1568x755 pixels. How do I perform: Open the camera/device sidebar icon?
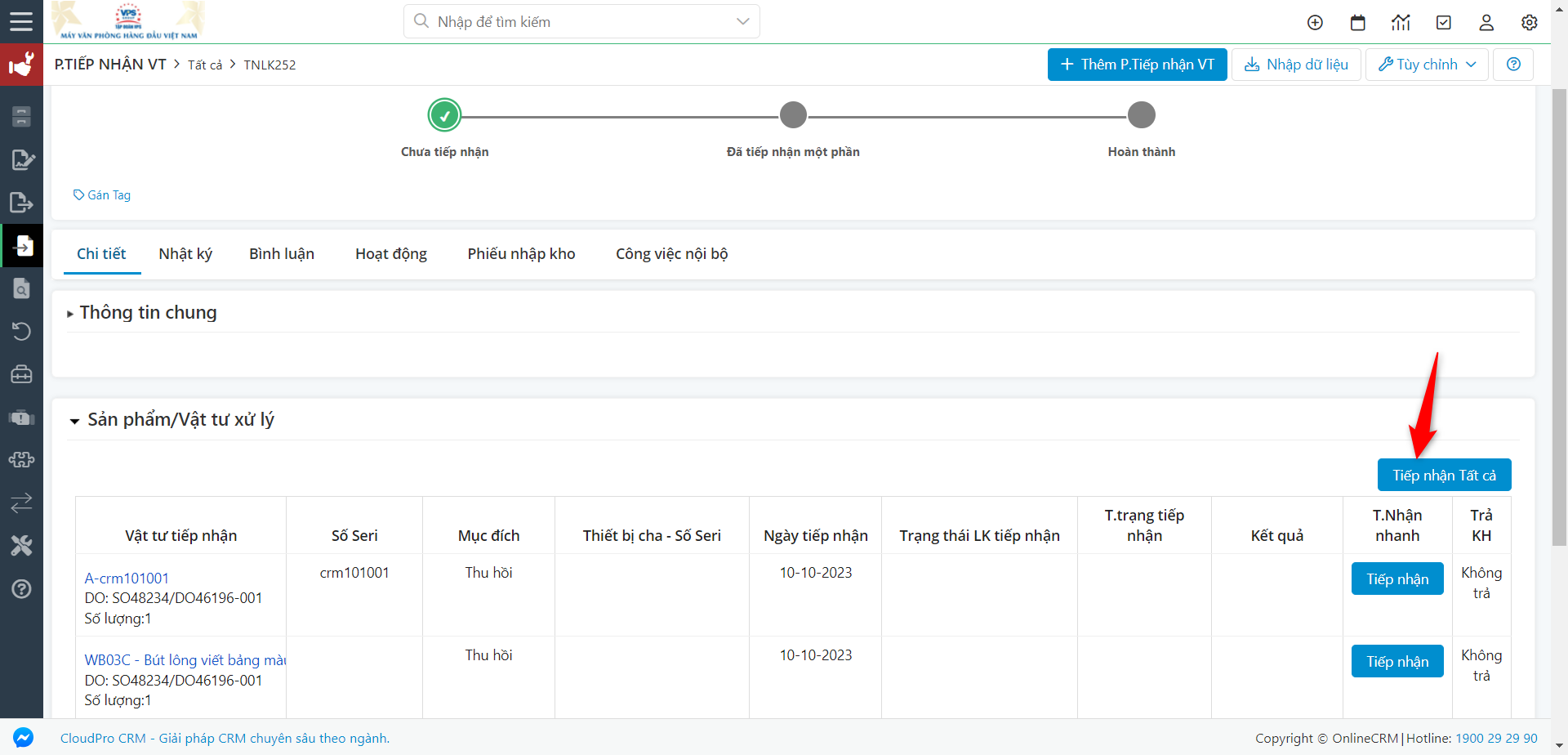21,418
